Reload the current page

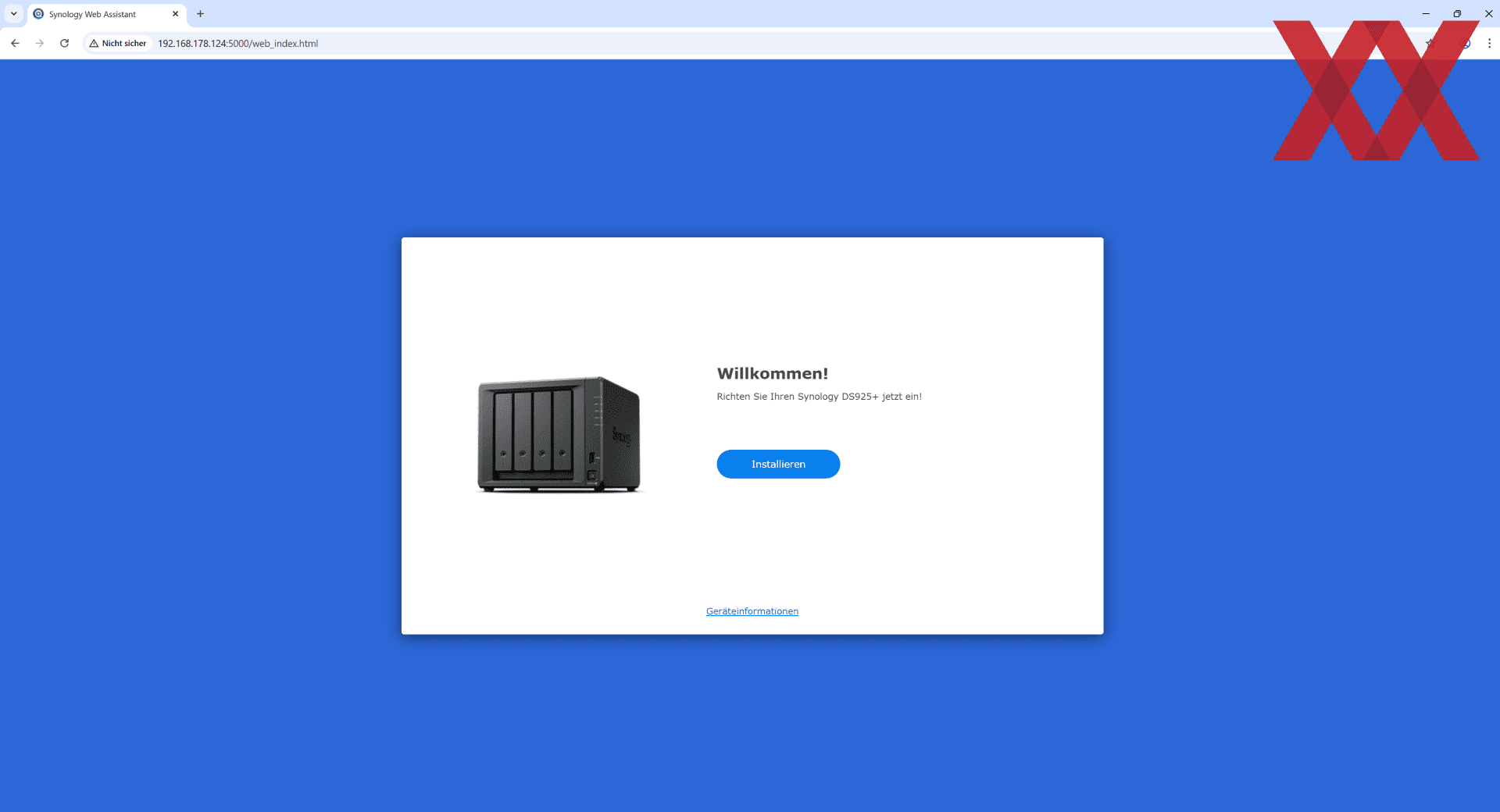65,44
